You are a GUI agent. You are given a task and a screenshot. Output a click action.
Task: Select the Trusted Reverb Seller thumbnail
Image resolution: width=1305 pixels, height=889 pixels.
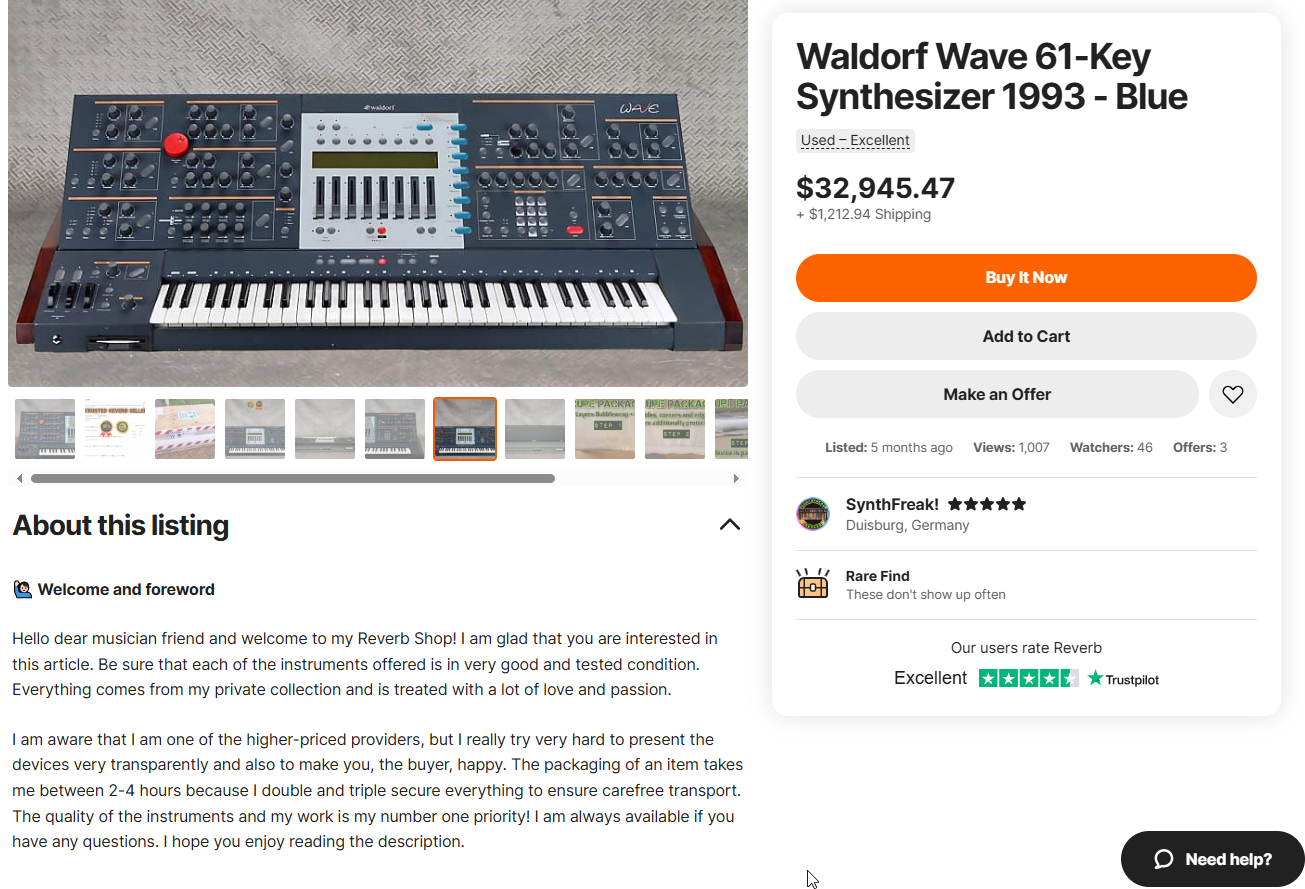pos(115,429)
